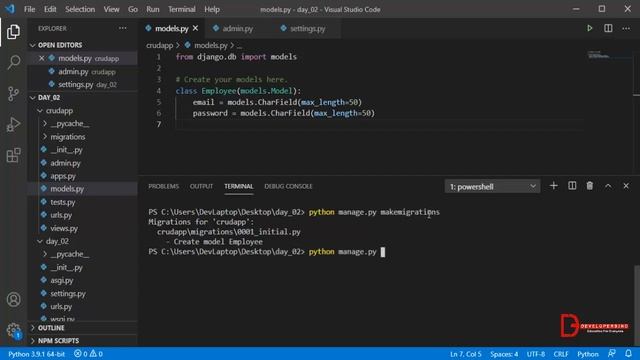640x360 pixels.
Task: Open Explorer views and more actions ellipsis
Action: (x=123, y=28)
